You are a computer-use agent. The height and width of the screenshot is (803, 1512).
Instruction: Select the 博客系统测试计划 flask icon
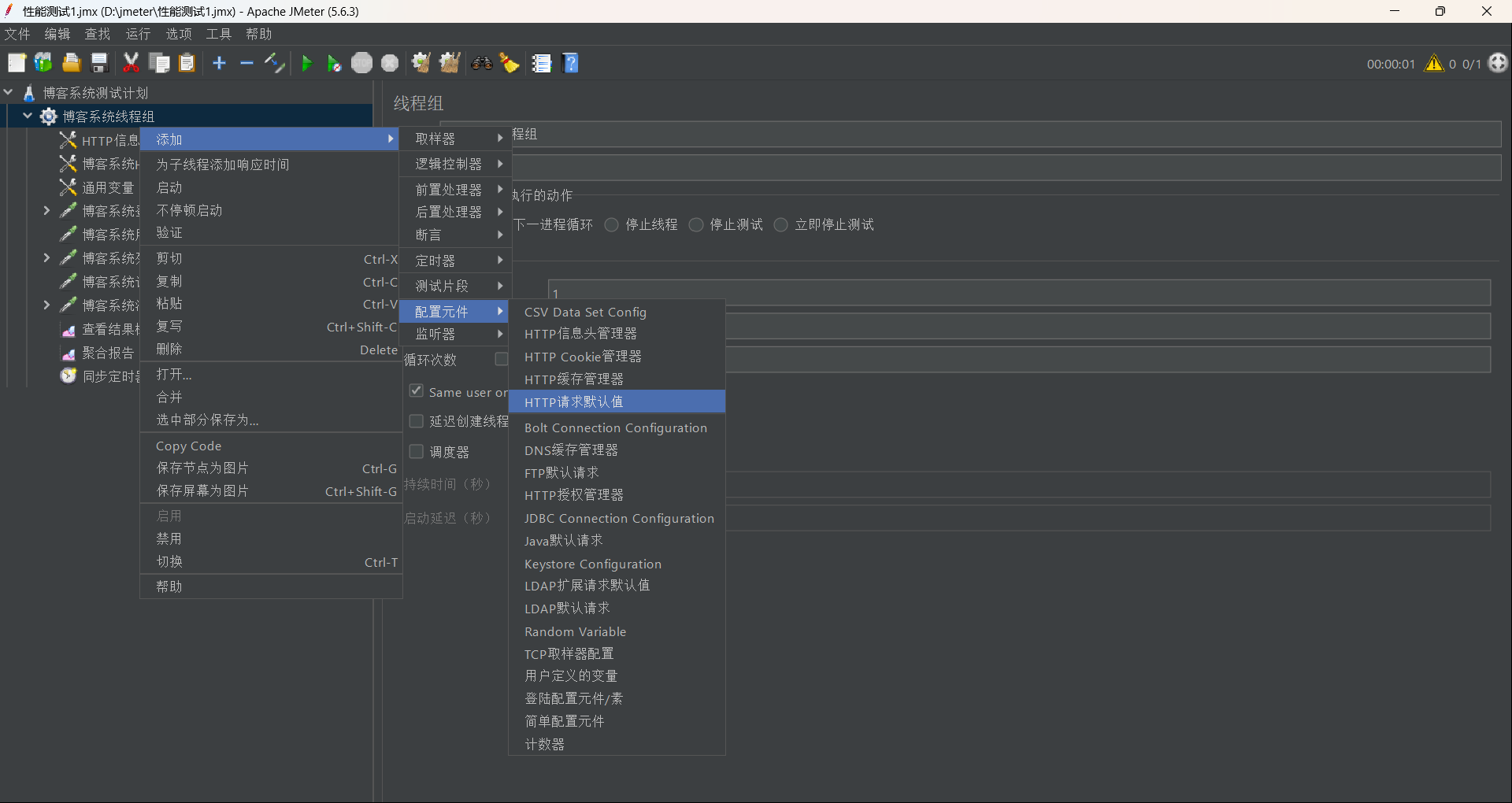[29, 93]
